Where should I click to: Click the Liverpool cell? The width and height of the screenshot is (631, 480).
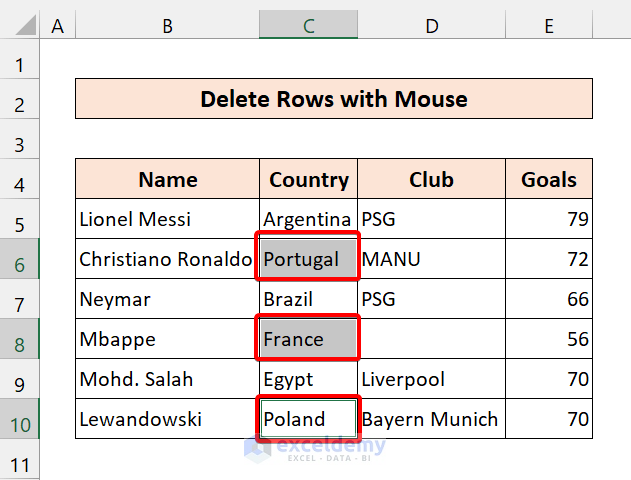(x=431, y=379)
